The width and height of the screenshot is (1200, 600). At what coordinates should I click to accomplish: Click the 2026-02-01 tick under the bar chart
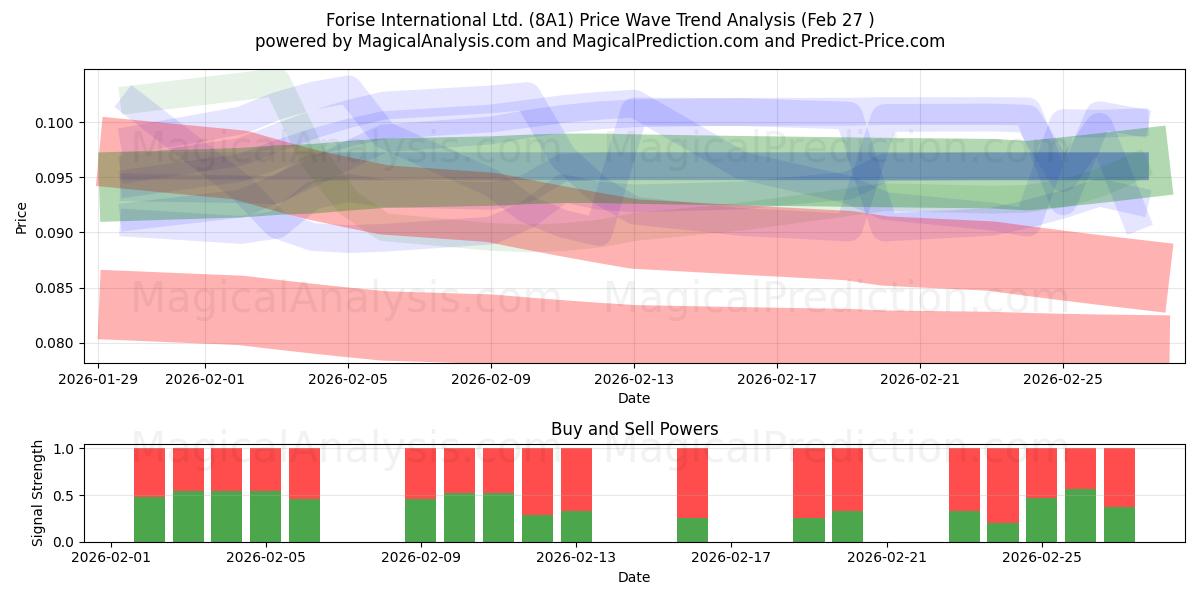coord(111,557)
